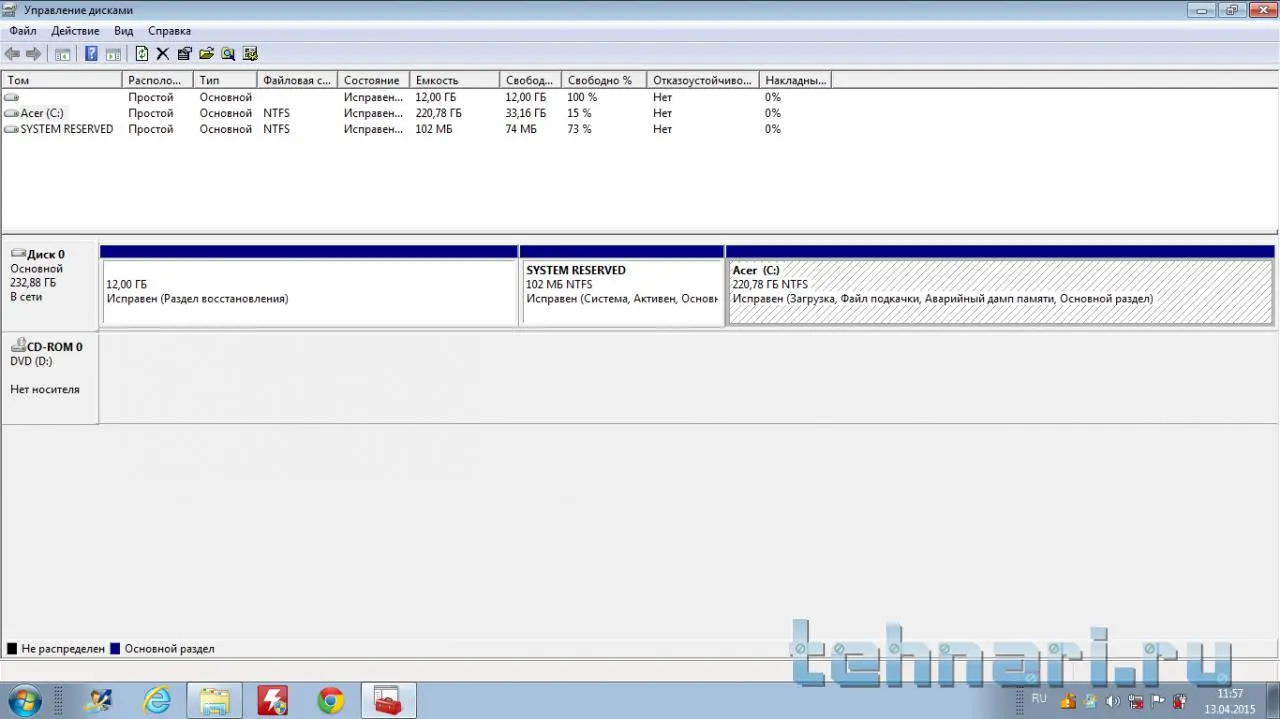1280x719 pixels.
Task: Click the RU language indicator
Action: 1039,698
